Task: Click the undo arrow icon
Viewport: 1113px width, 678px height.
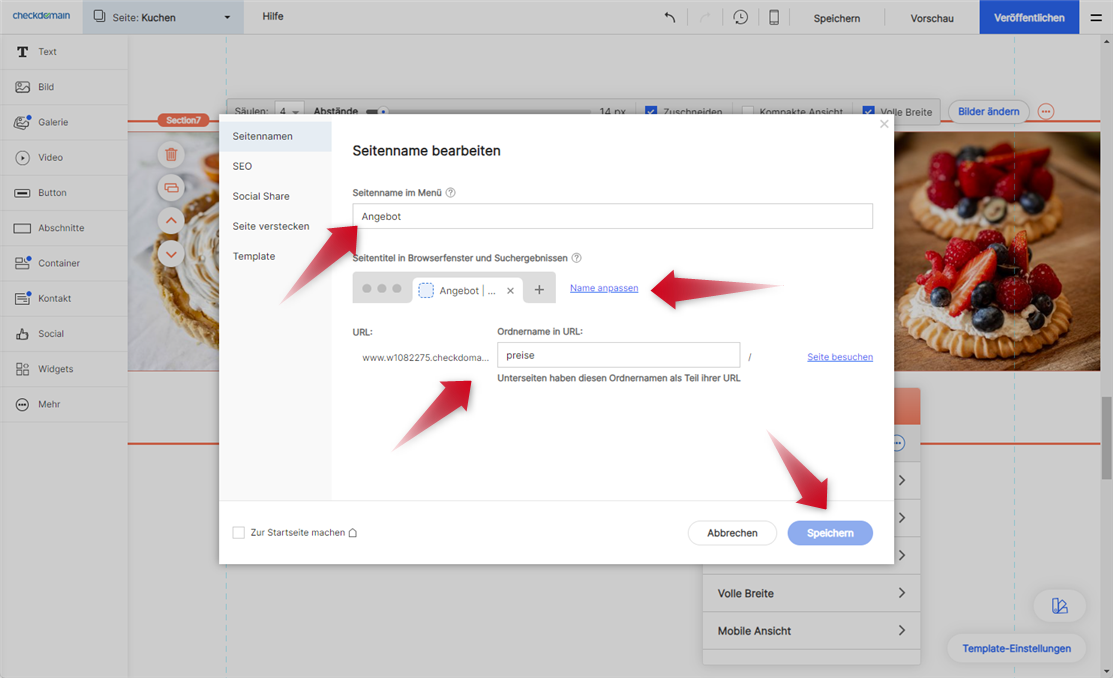Action: tap(670, 18)
